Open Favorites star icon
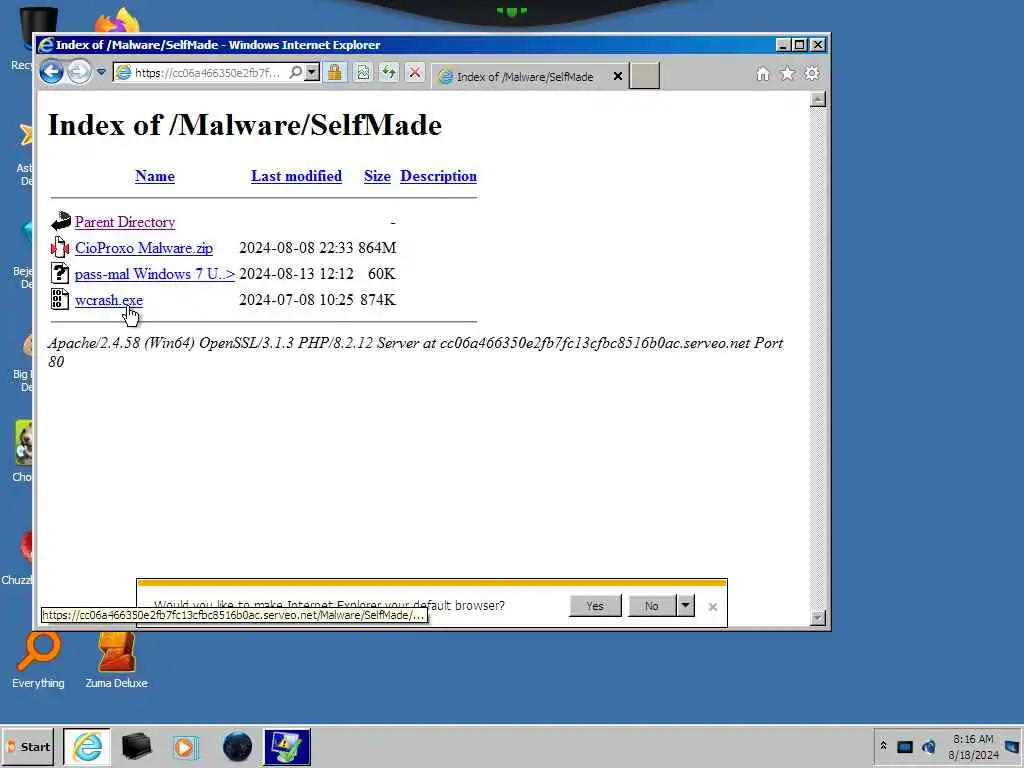This screenshot has width=1024, height=768. tap(788, 74)
